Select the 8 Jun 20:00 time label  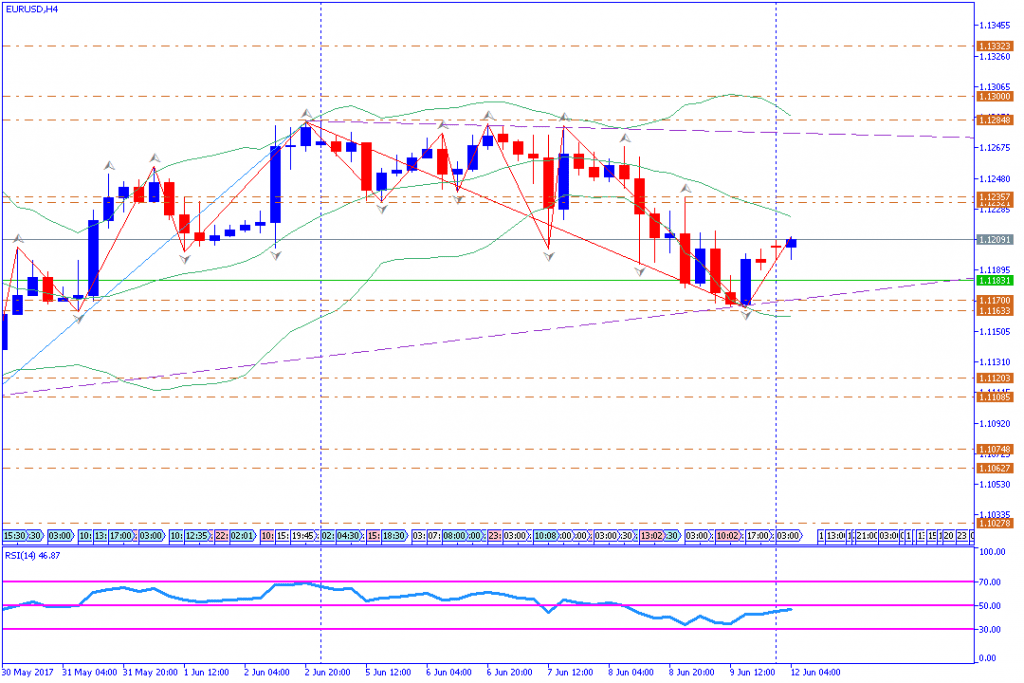[692, 672]
